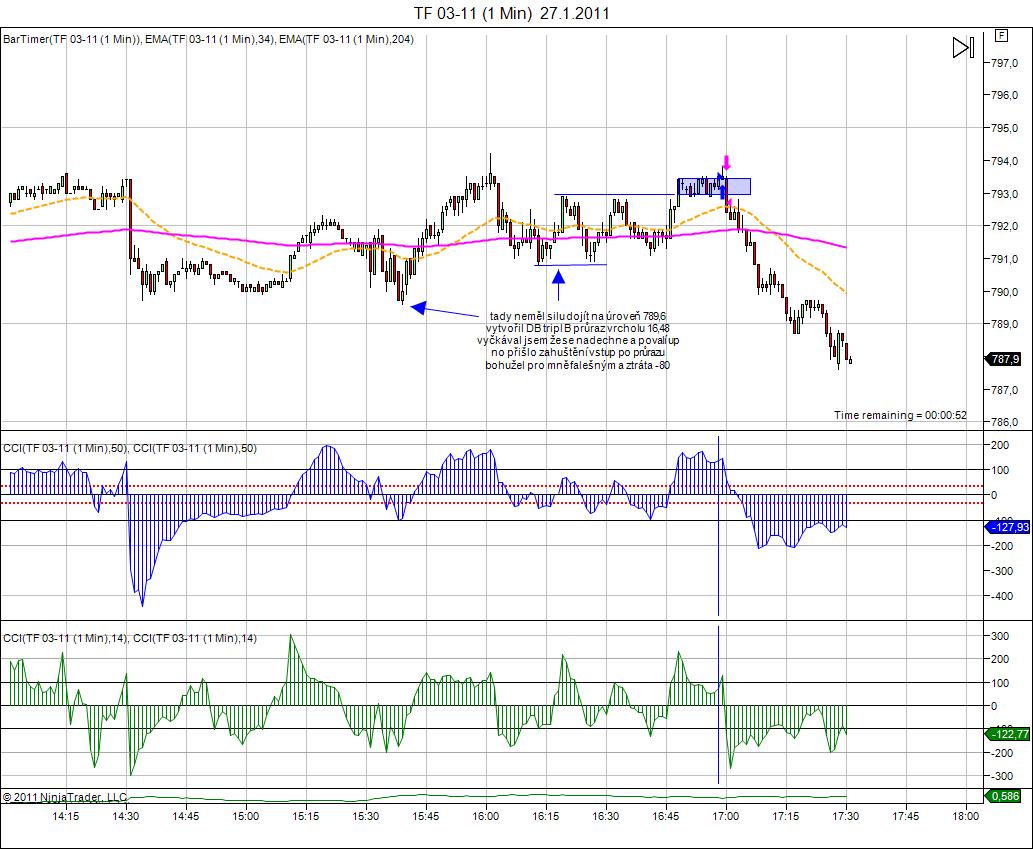Click the 787,9 current price marker
Viewport: 1033px width, 849px height.
[x=1005, y=359]
